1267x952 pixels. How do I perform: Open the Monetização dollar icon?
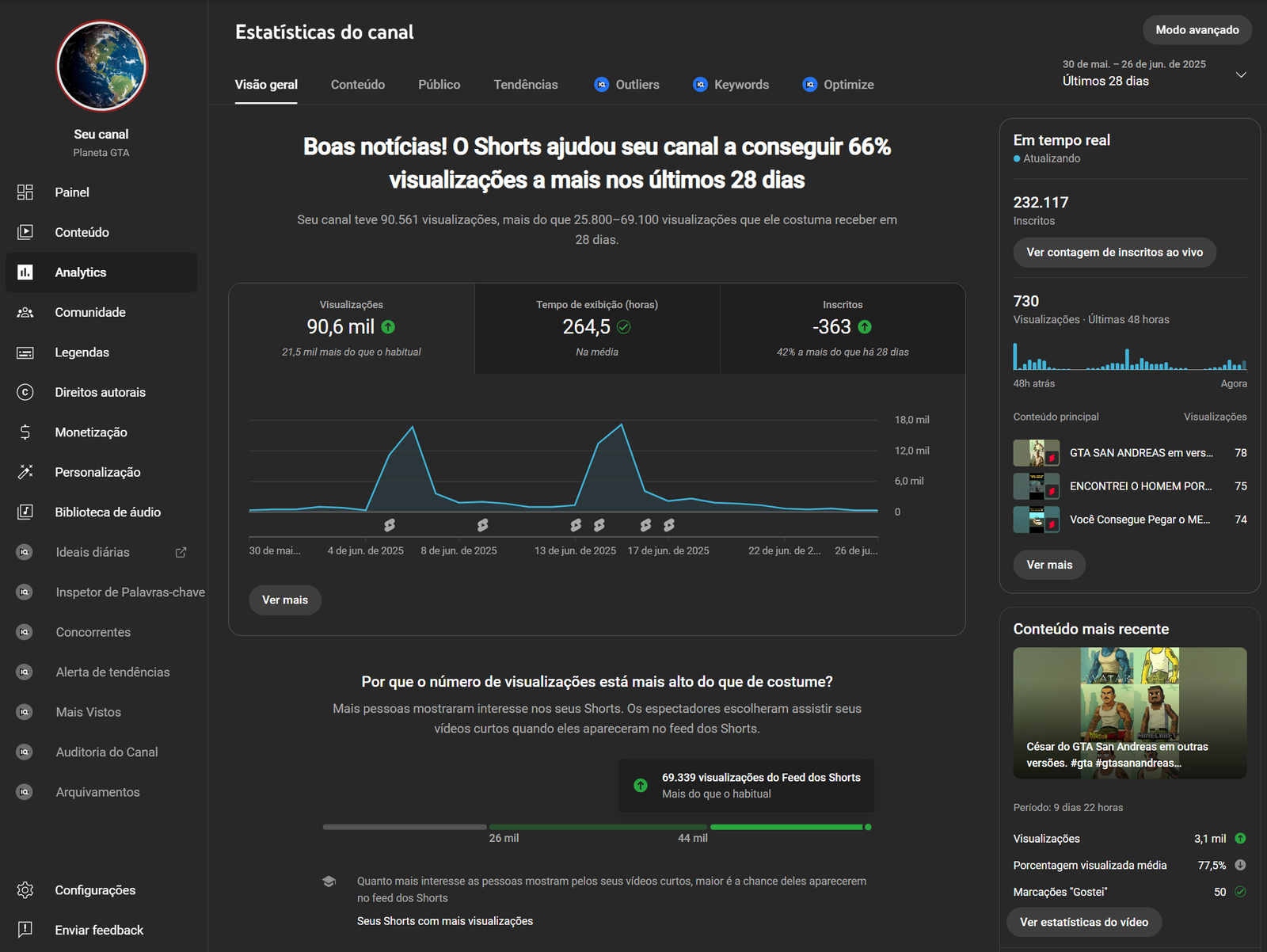pos(25,432)
